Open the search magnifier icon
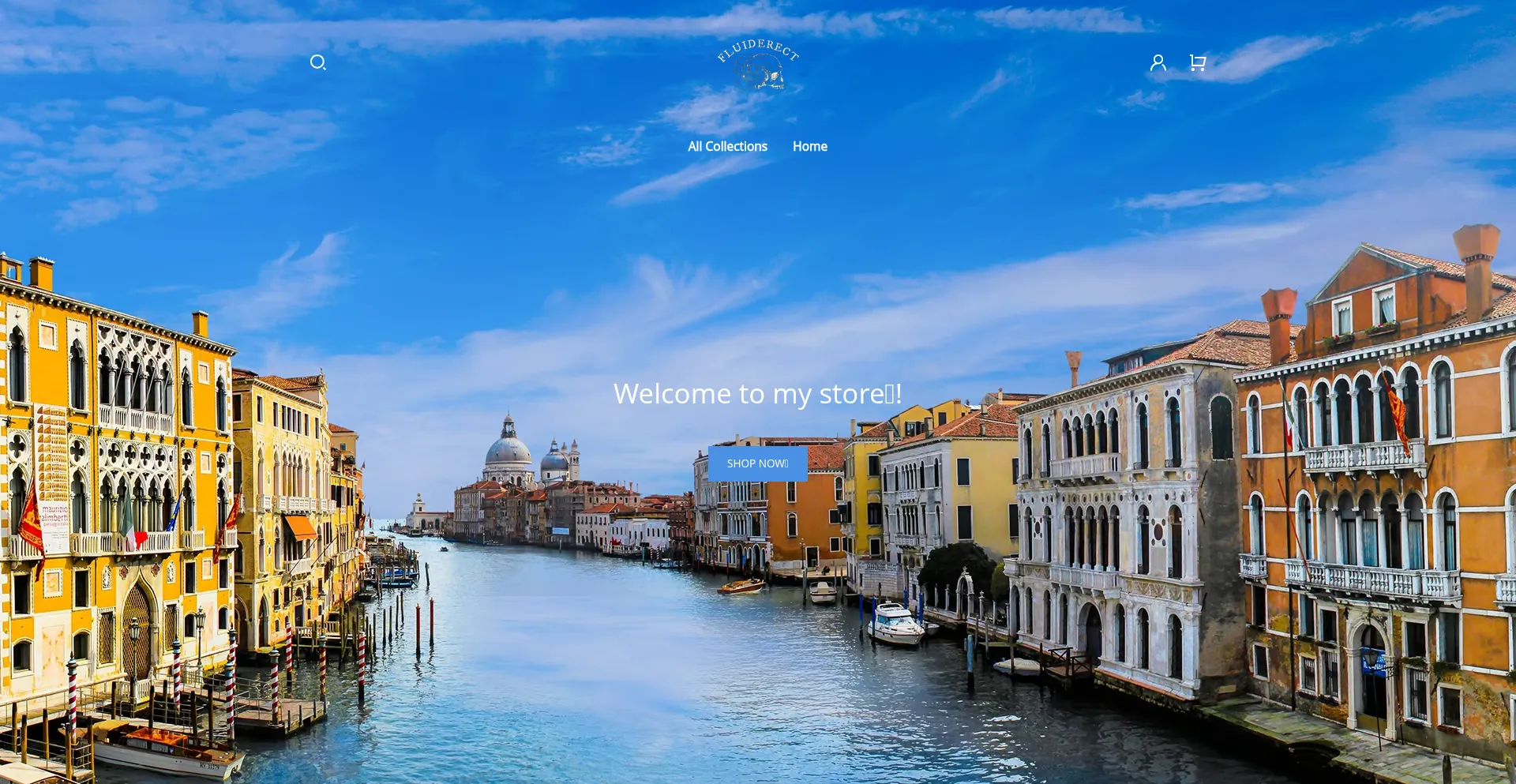Image resolution: width=1516 pixels, height=784 pixels. (x=317, y=62)
